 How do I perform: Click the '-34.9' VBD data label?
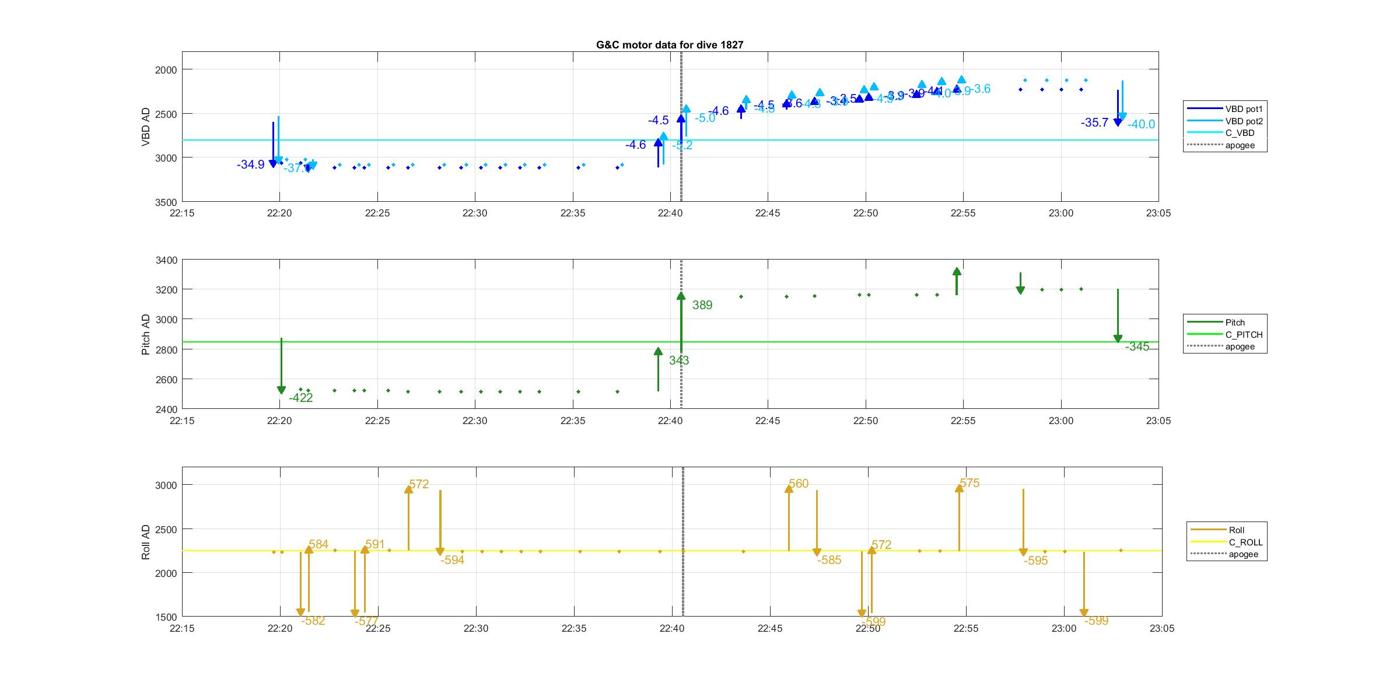[251, 164]
